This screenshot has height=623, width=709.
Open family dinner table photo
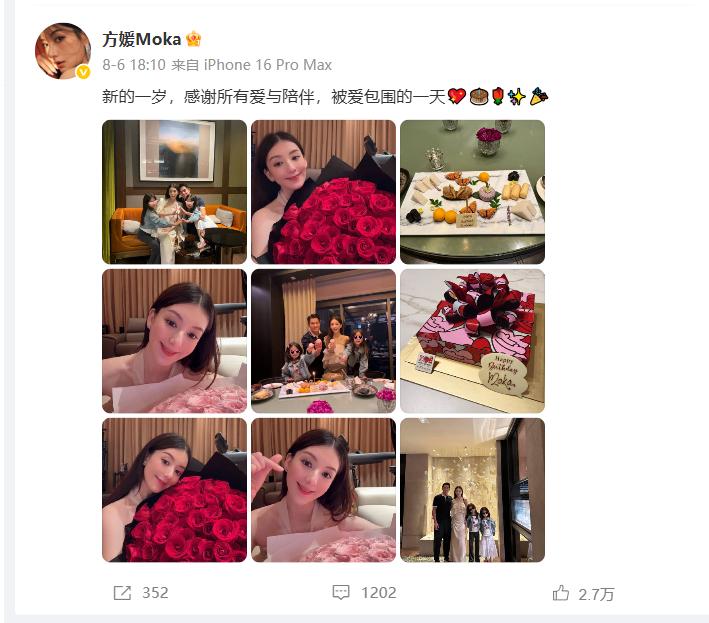tap(323, 341)
